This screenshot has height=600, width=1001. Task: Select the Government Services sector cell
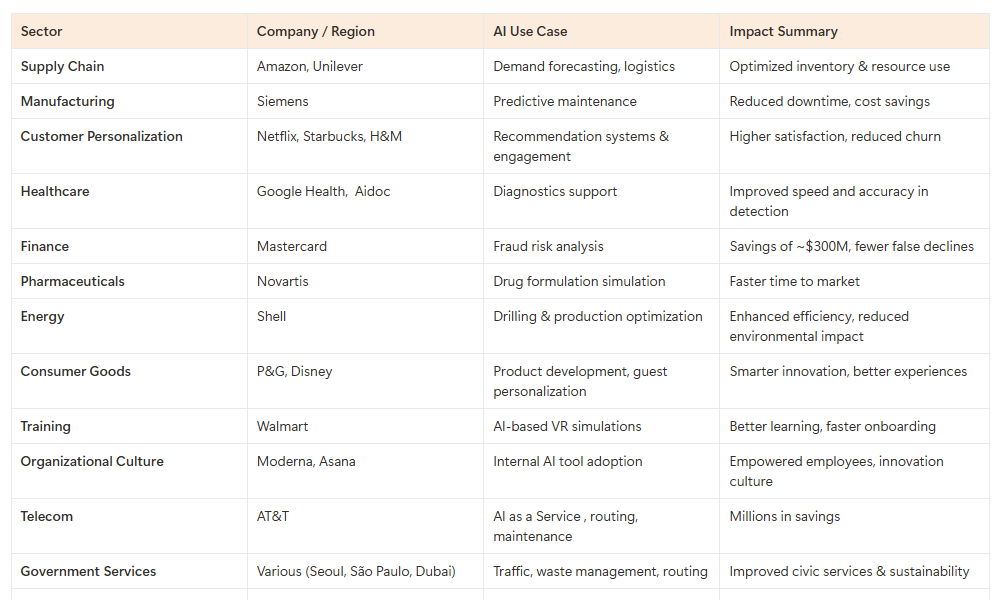89,572
